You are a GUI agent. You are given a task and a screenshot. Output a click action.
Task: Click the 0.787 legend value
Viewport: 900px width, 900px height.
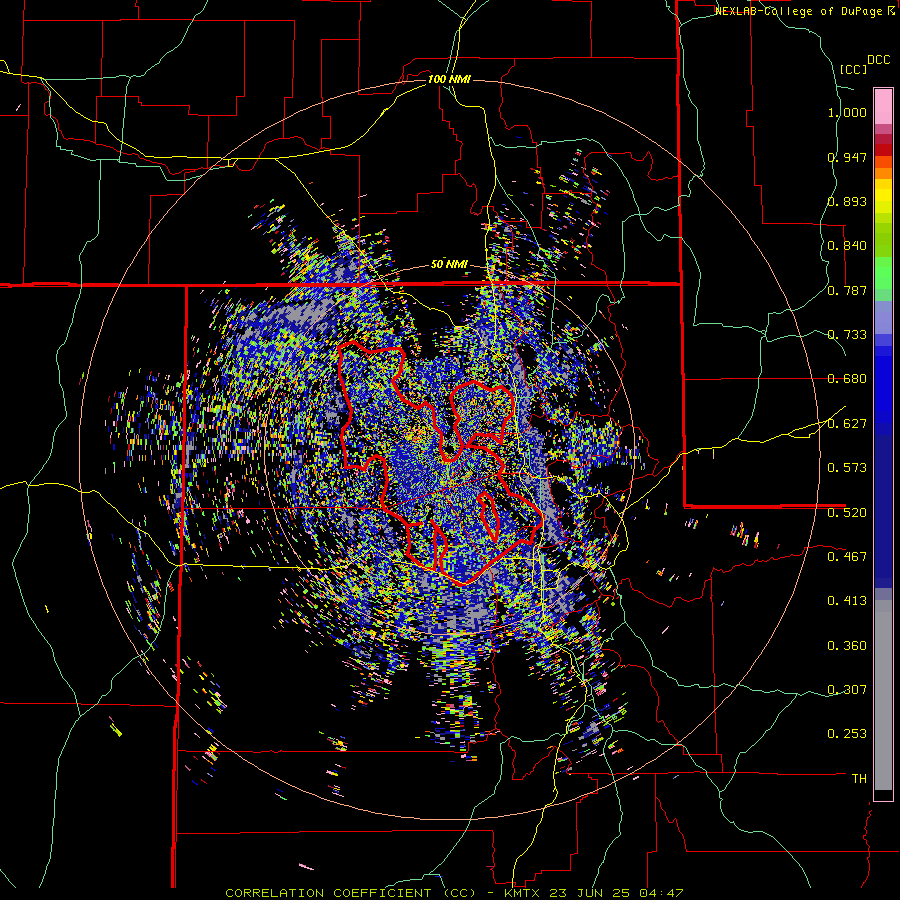tap(847, 290)
